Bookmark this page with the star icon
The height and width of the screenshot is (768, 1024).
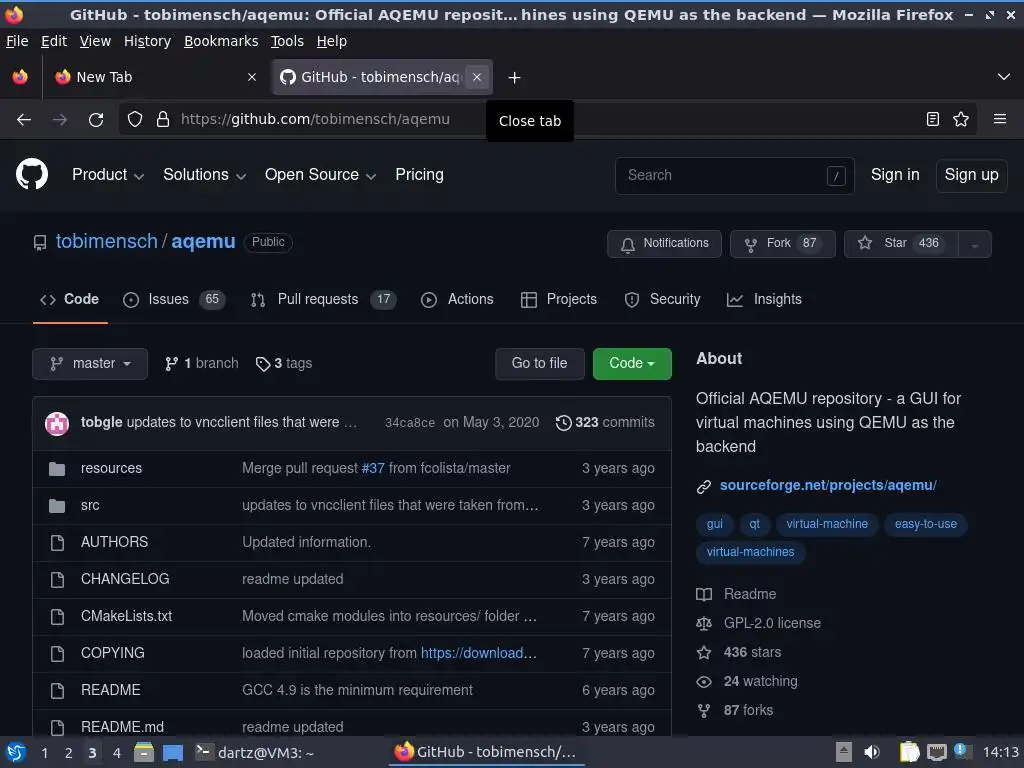pyautogui.click(x=961, y=120)
